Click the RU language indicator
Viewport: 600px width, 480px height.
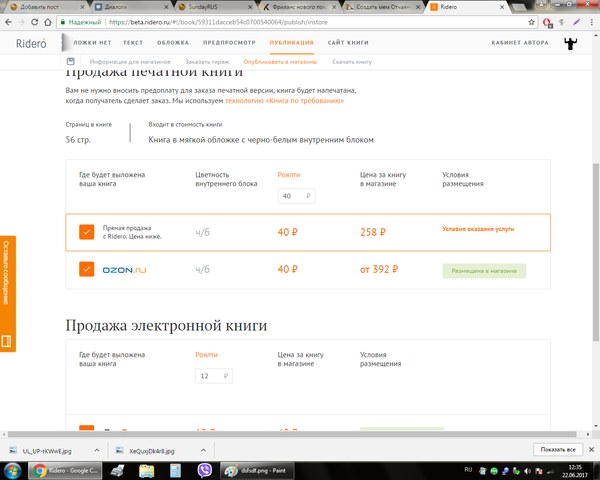point(468,470)
